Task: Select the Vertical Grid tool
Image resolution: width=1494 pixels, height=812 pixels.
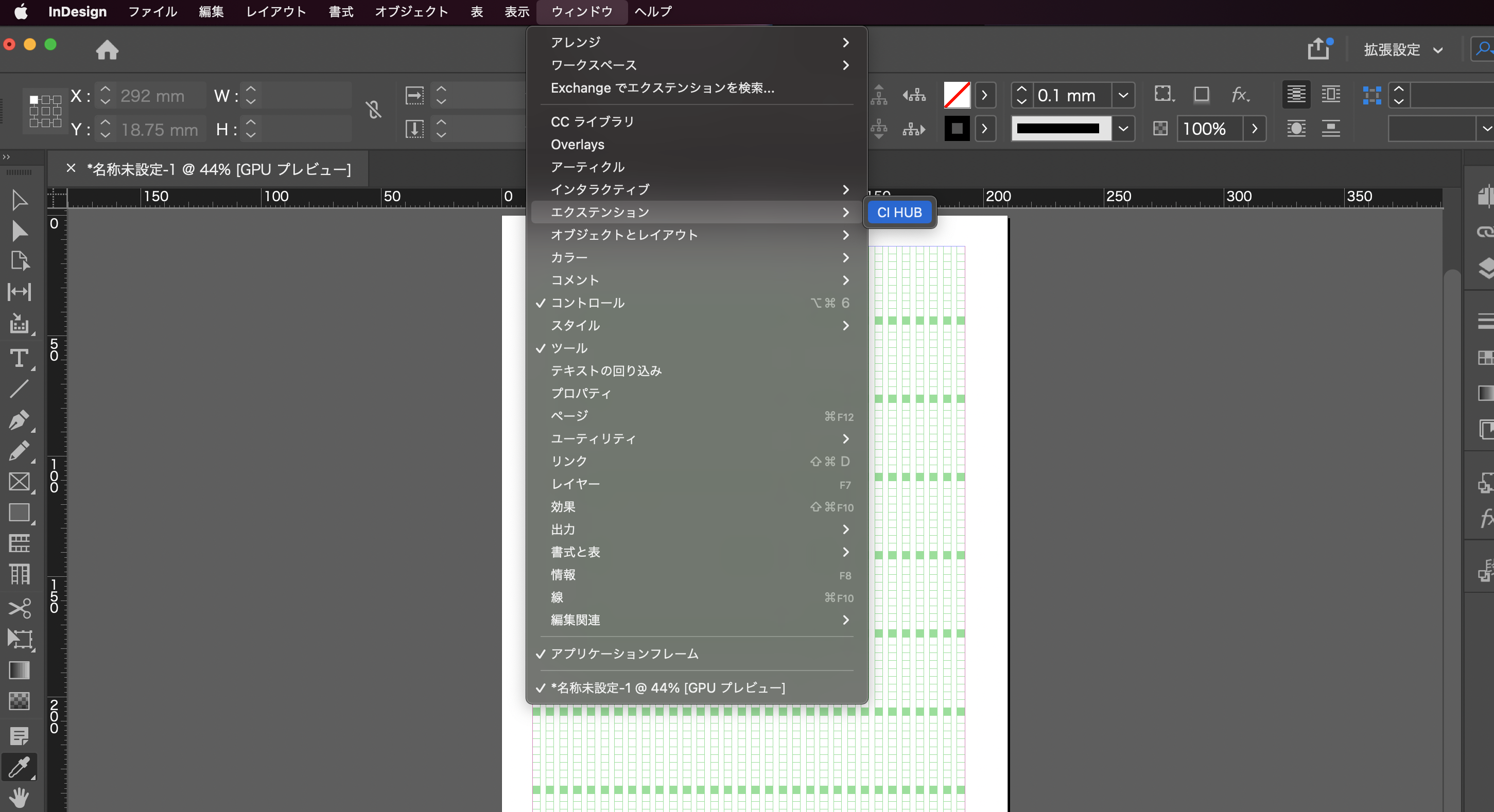Action: (x=19, y=574)
